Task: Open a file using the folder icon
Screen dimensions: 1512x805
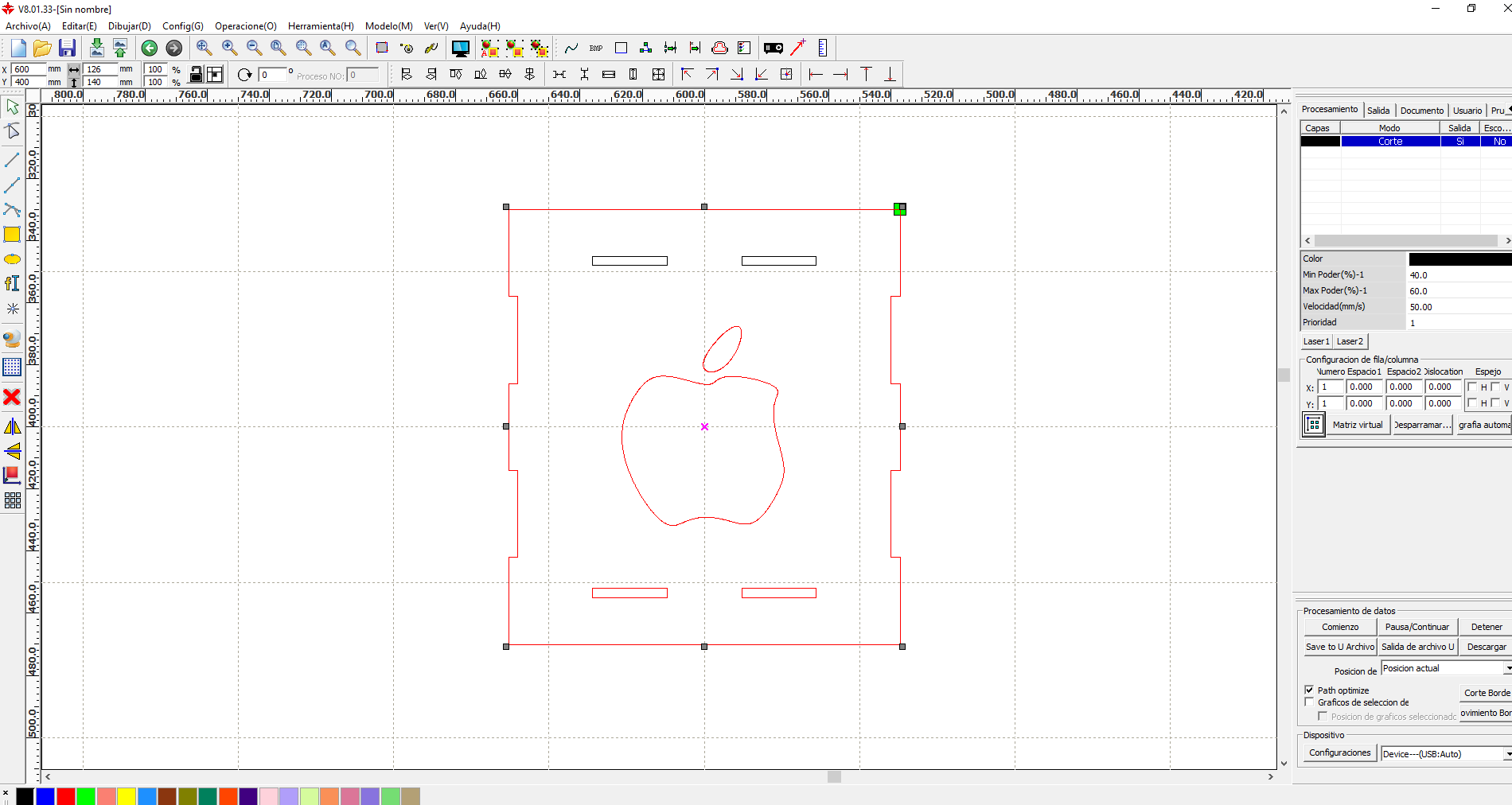Action: click(x=43, y=48)
